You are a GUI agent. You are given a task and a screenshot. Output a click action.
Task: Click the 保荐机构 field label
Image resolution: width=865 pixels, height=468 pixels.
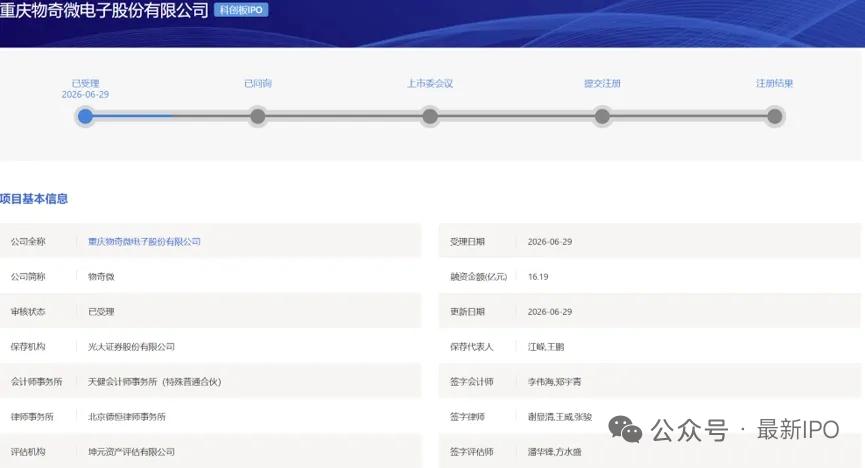pos(28,347)
